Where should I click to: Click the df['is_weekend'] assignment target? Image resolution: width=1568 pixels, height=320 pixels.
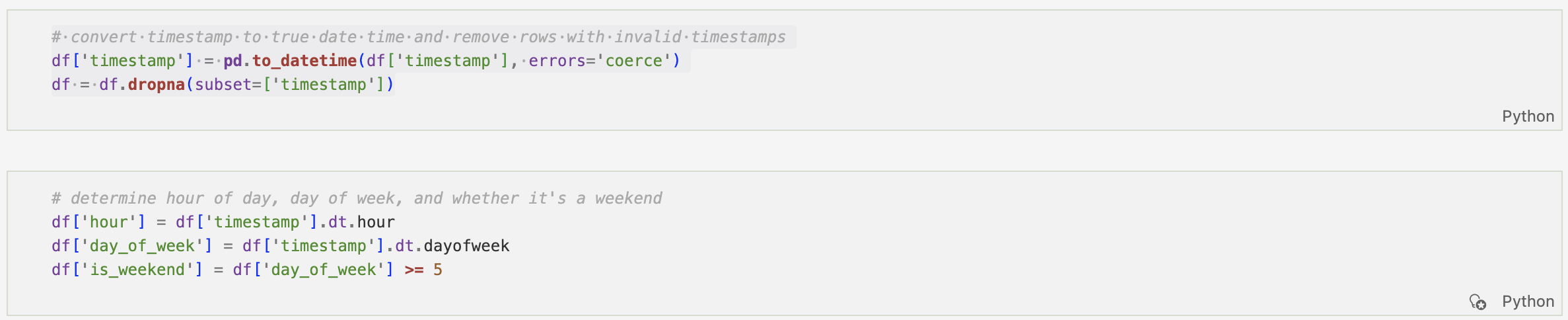tap(127, 270)
